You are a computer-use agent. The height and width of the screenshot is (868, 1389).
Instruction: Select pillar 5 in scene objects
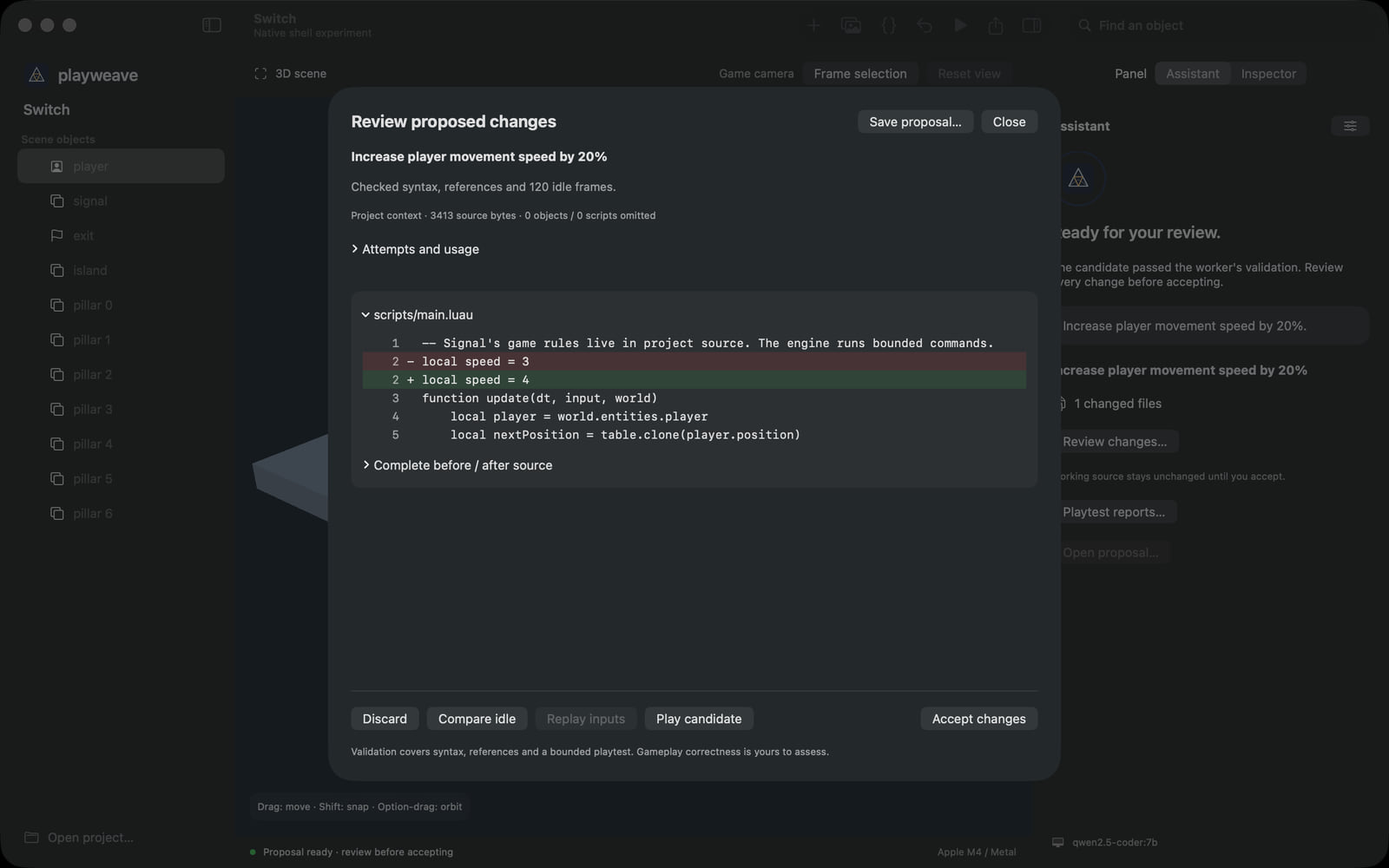121,478
